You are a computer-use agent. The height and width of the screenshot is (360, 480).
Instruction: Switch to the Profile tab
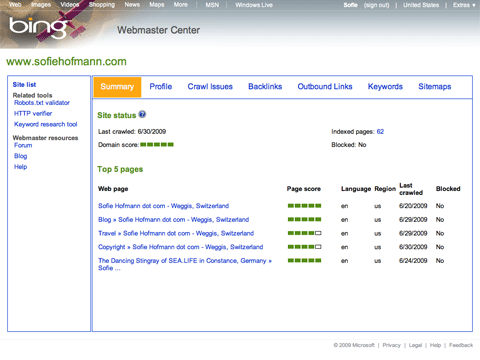click(161, 87)
